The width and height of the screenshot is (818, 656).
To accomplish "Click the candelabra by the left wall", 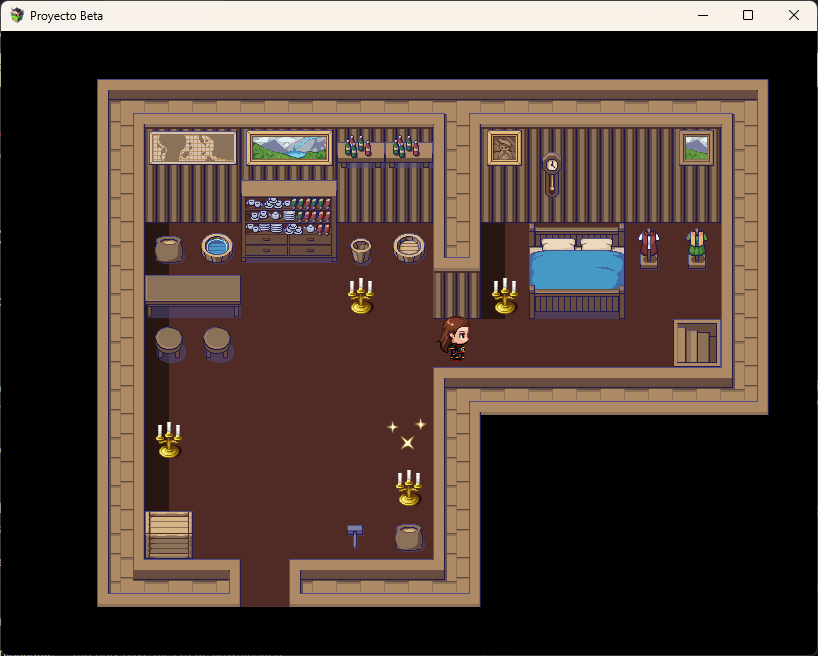I will pyautogui.click(x=169, y=440).
